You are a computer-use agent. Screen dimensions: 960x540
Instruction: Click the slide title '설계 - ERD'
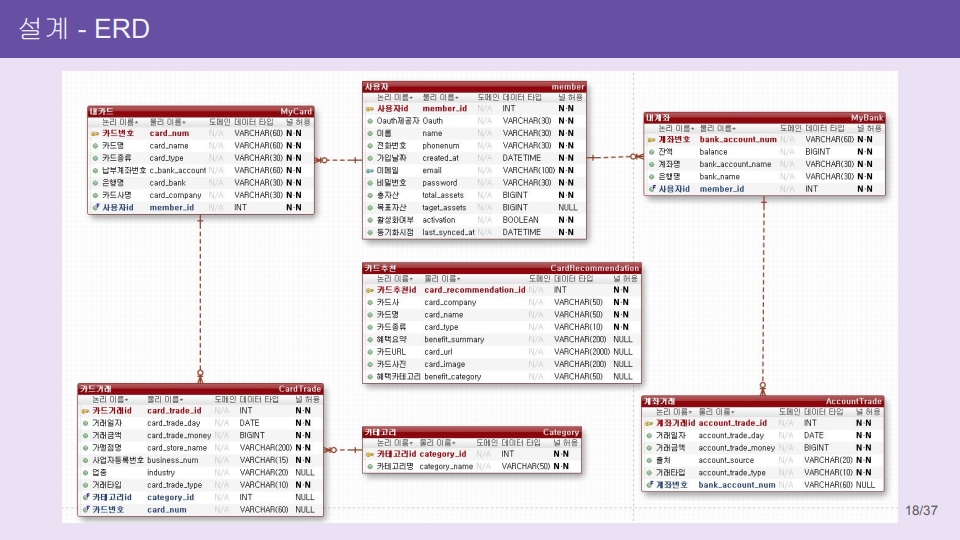click(x=84, y=29)
